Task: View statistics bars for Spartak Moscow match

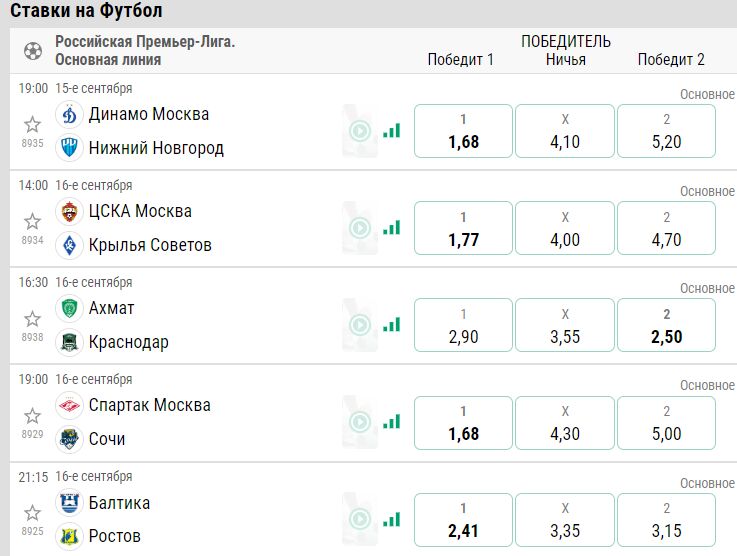Action: [x=391, y=422]
